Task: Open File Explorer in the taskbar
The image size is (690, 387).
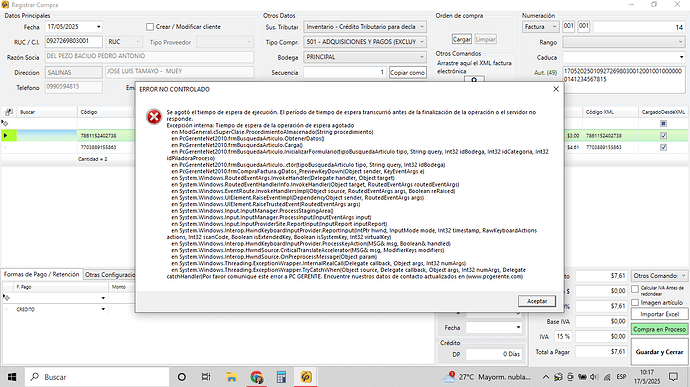Action: [231, 377]
